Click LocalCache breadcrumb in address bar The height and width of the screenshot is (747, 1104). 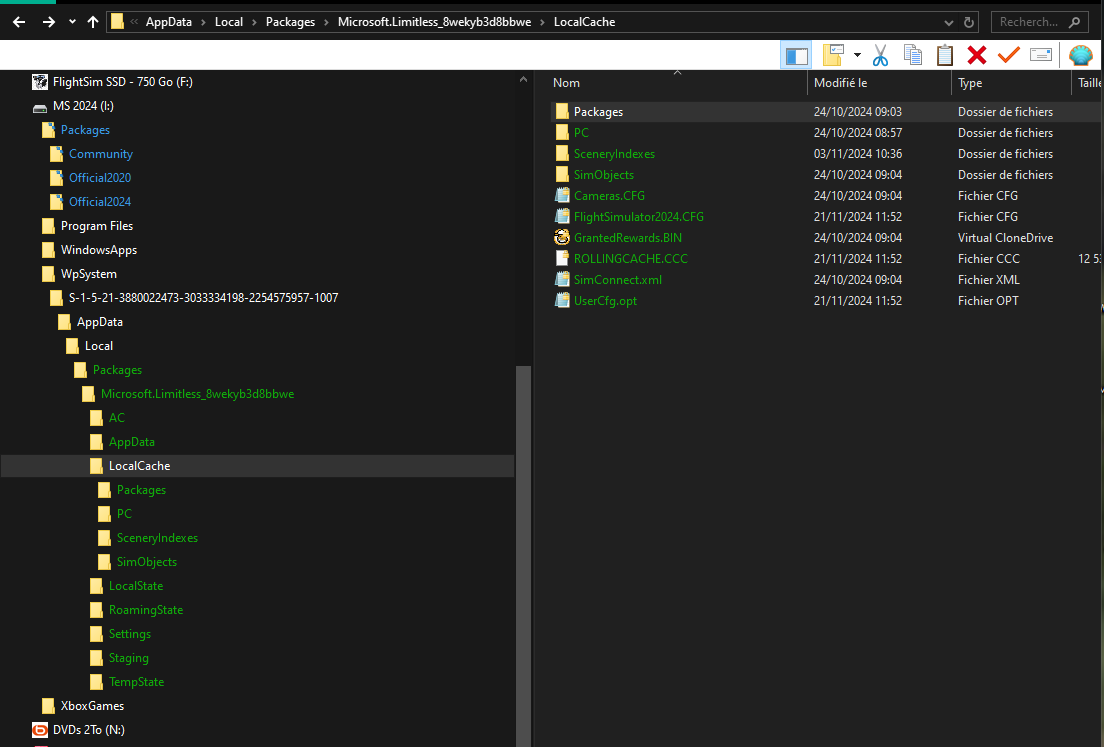tap(584, 22)
